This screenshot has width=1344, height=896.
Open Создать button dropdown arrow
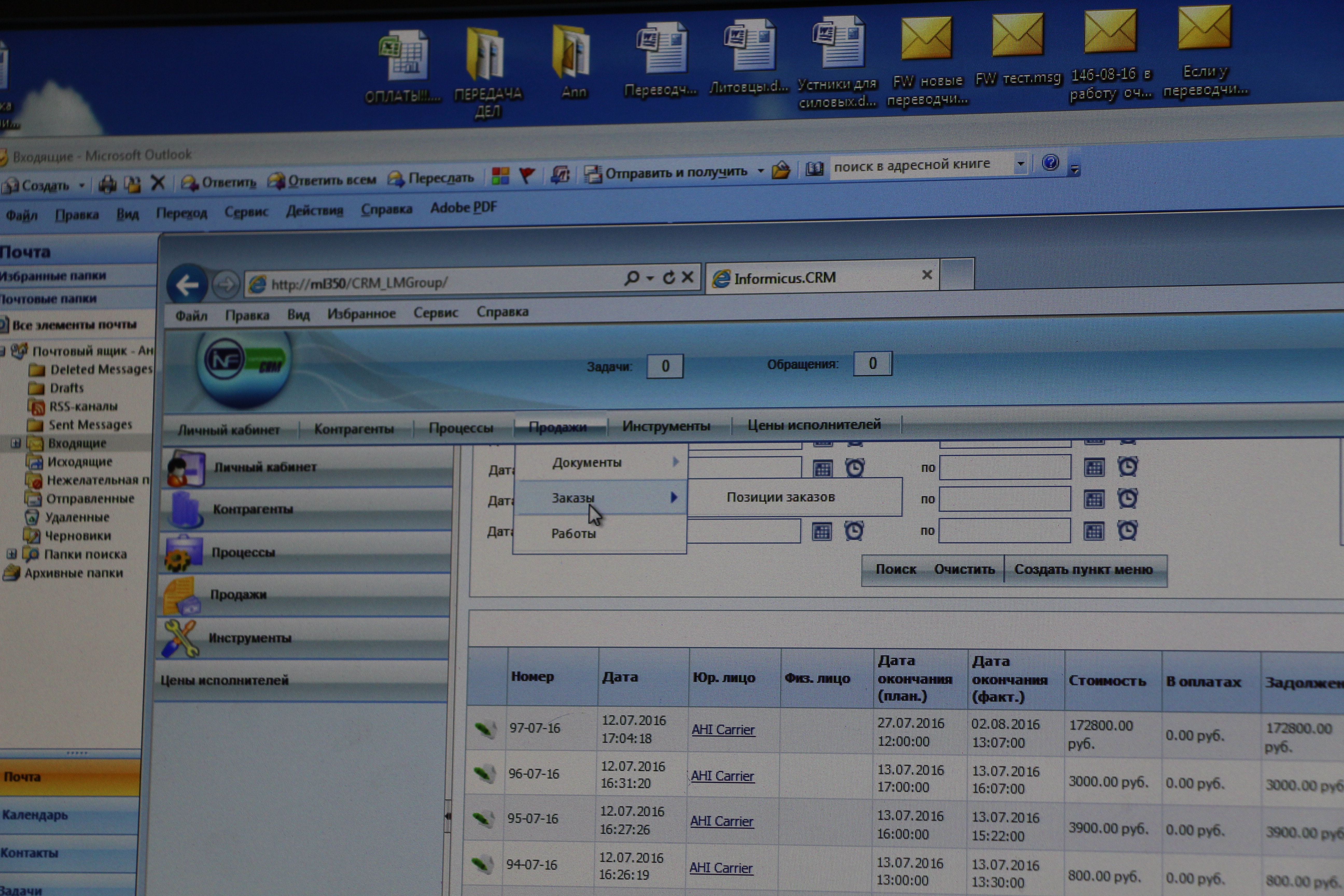[82, 185]
